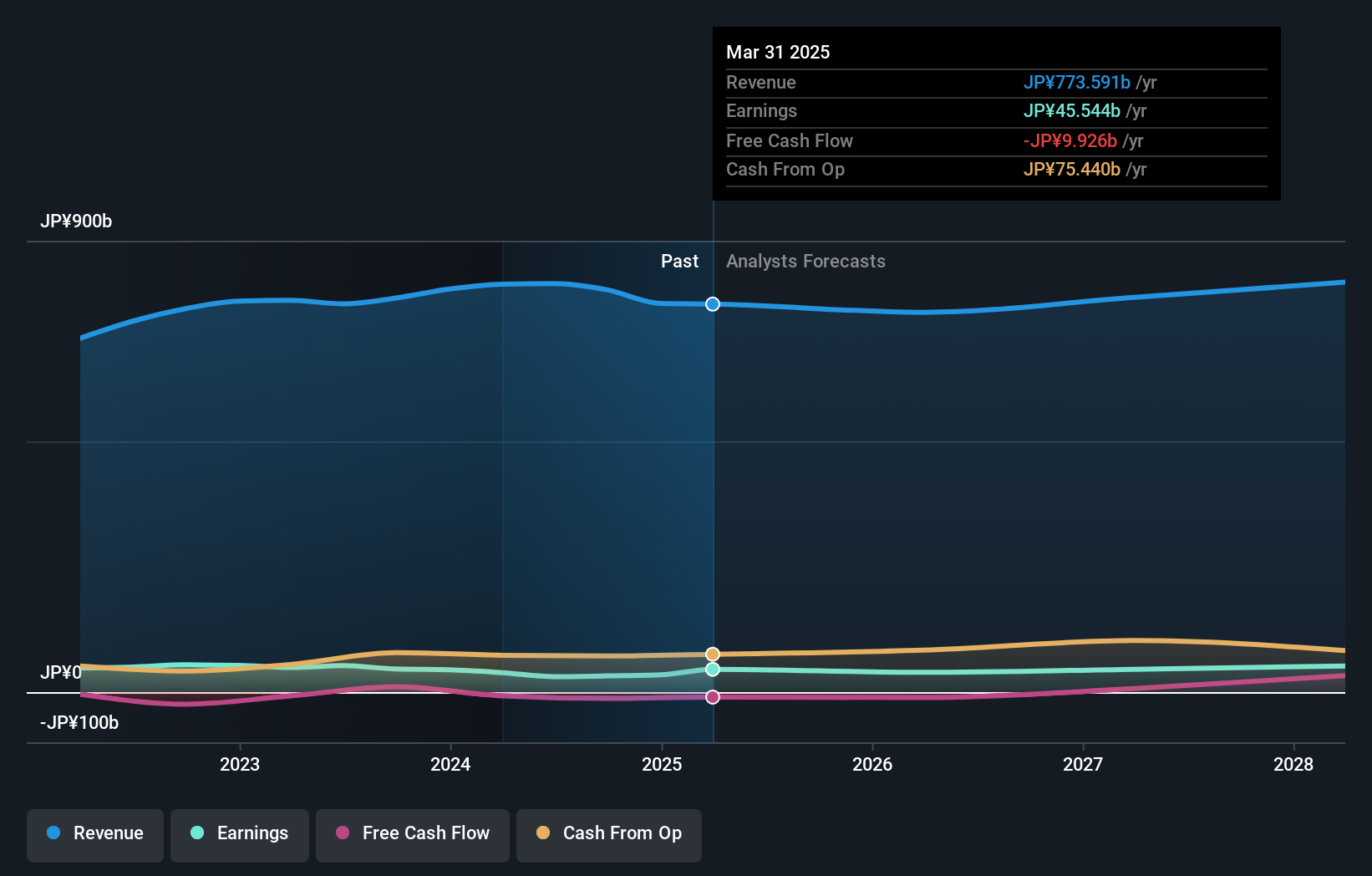
Task: Click the 2028 axis label
Action: tap(1293, 764)
